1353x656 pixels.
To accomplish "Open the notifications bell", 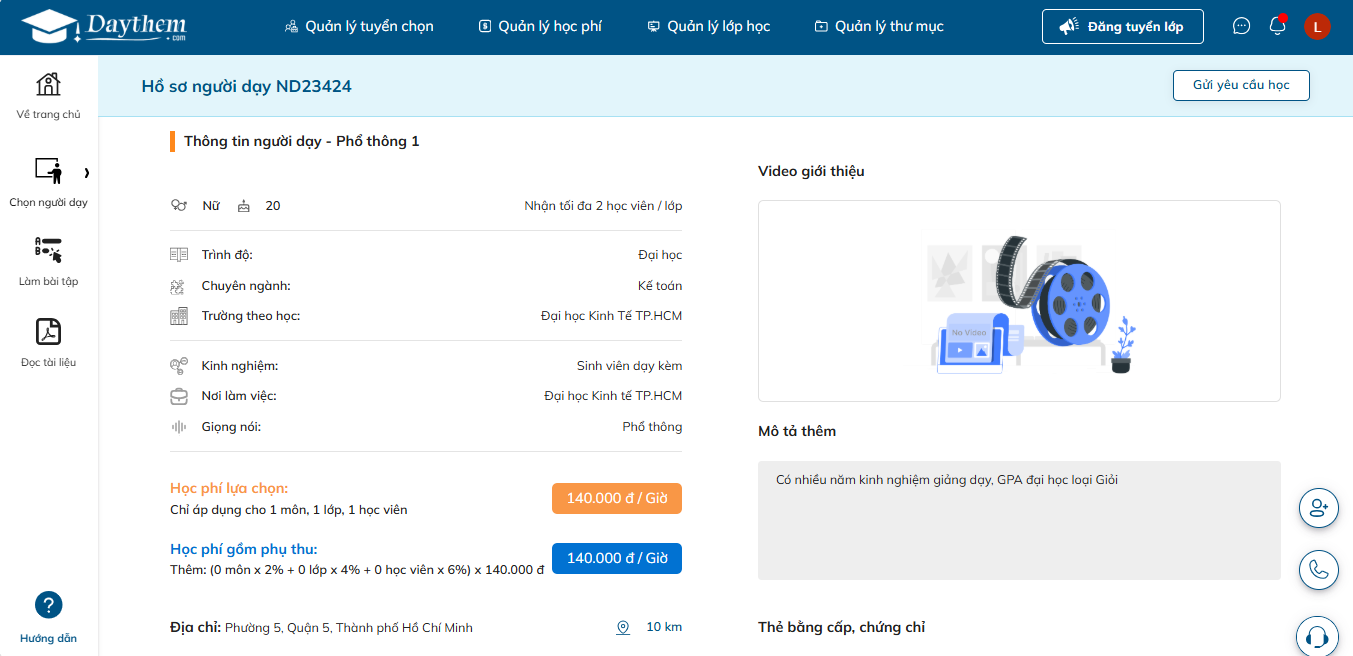I will pyautogui.click(x=1277, y=27).
